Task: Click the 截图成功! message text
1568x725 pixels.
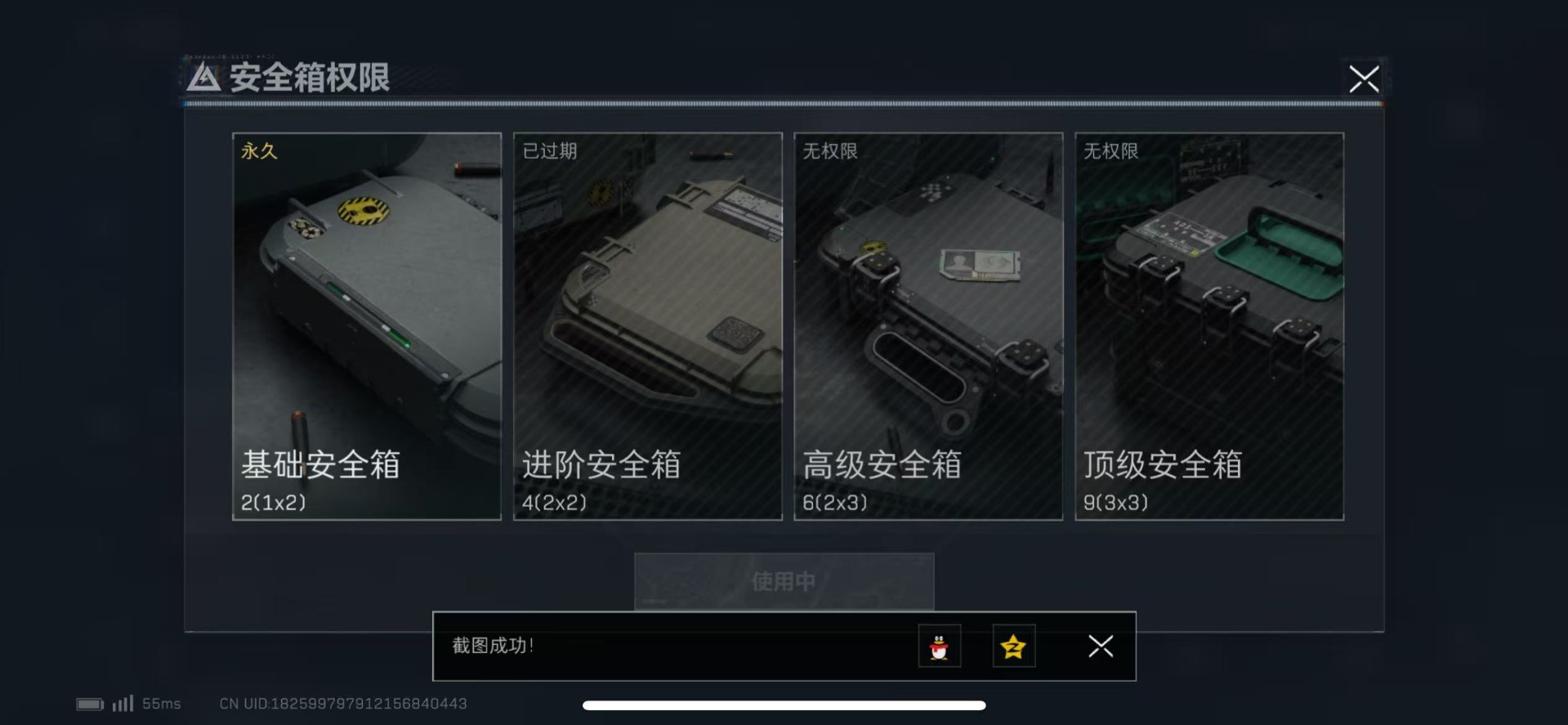Action: 493,646
